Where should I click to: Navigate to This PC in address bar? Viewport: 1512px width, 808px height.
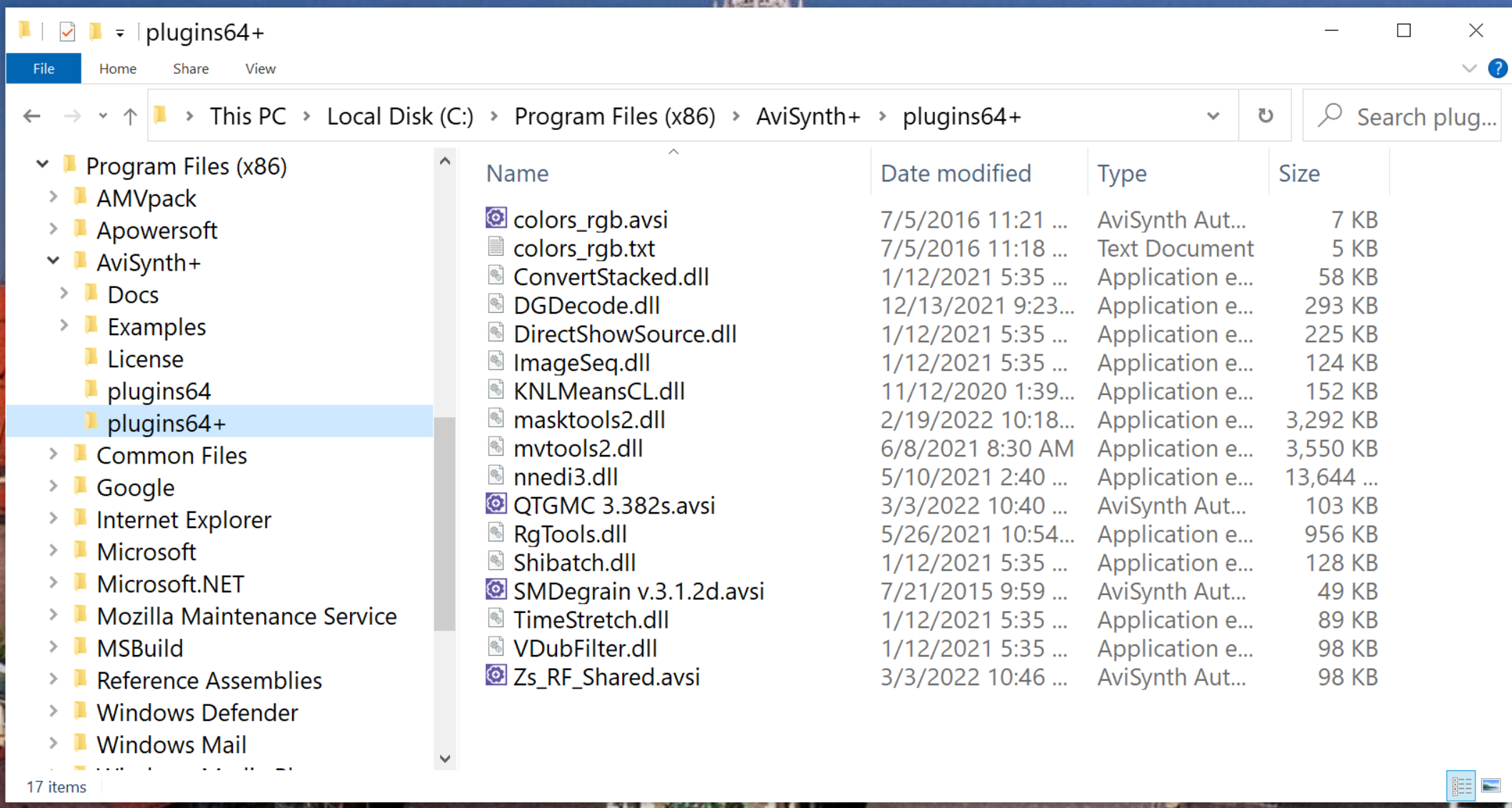248,116
